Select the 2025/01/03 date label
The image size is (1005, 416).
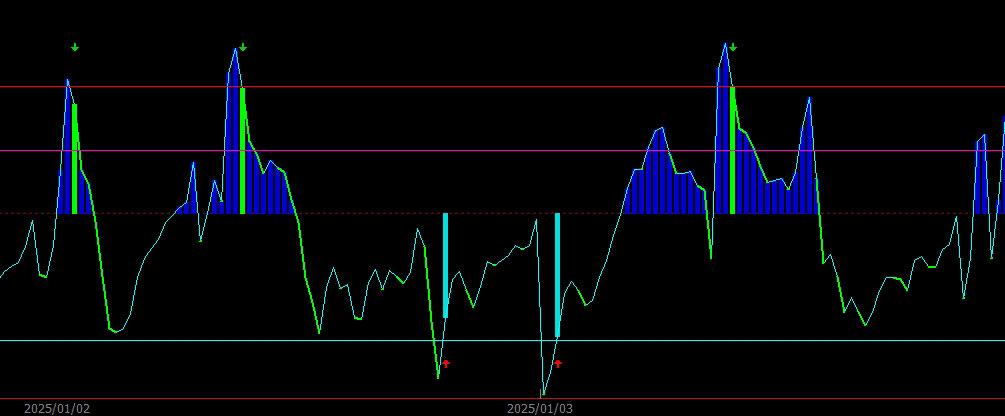pos(540,409)
